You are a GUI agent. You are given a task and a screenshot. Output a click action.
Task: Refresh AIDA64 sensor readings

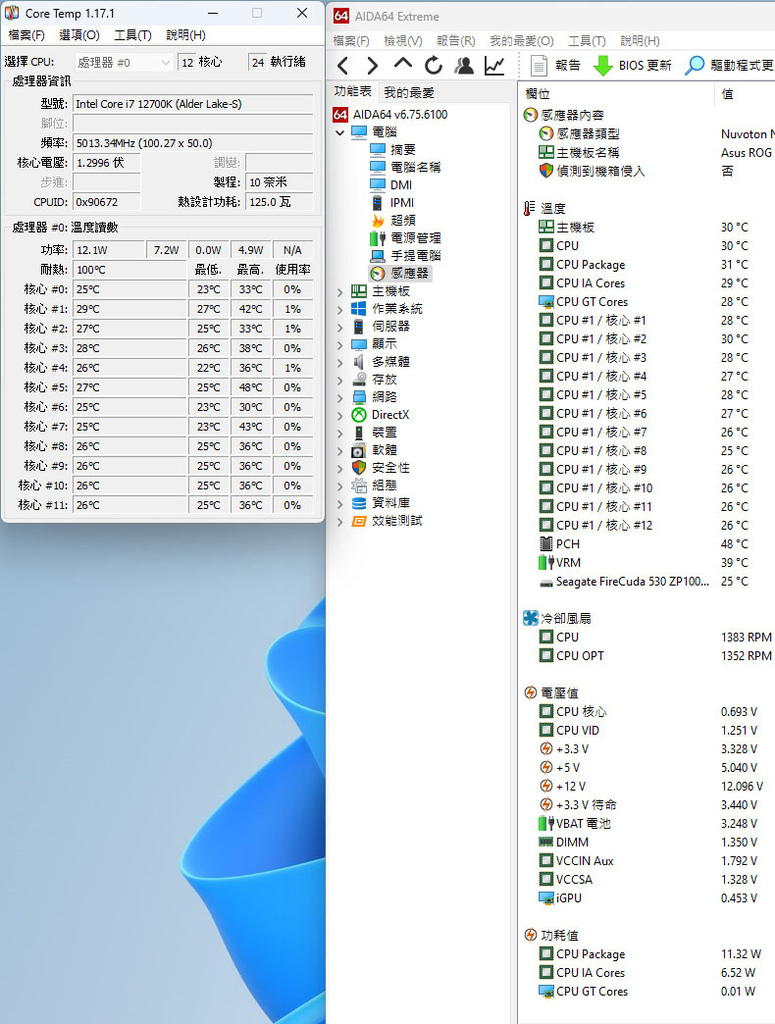click(433, 65)
